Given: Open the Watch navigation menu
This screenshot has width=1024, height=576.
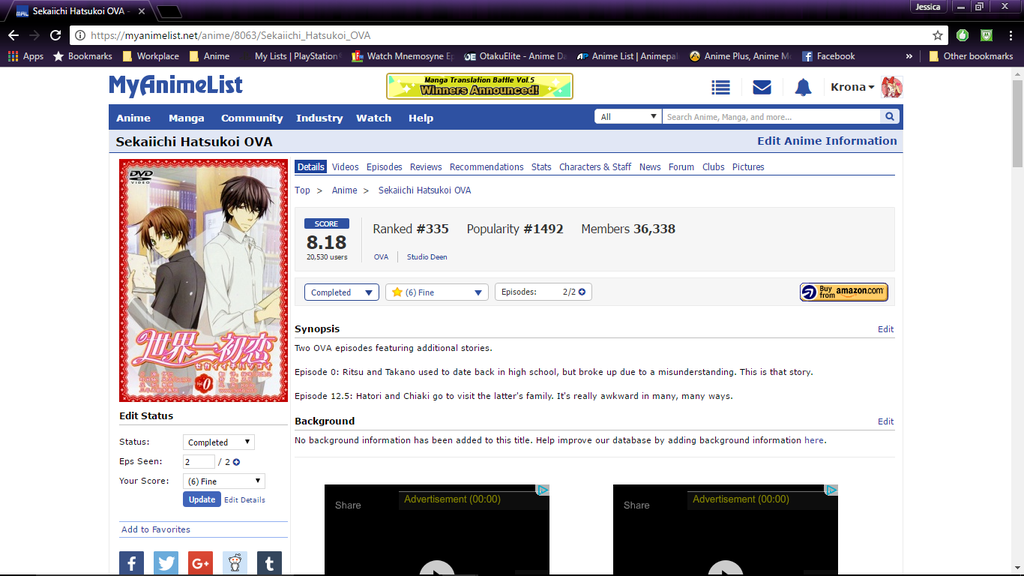Looking at the screenshot, I should 374,118.
